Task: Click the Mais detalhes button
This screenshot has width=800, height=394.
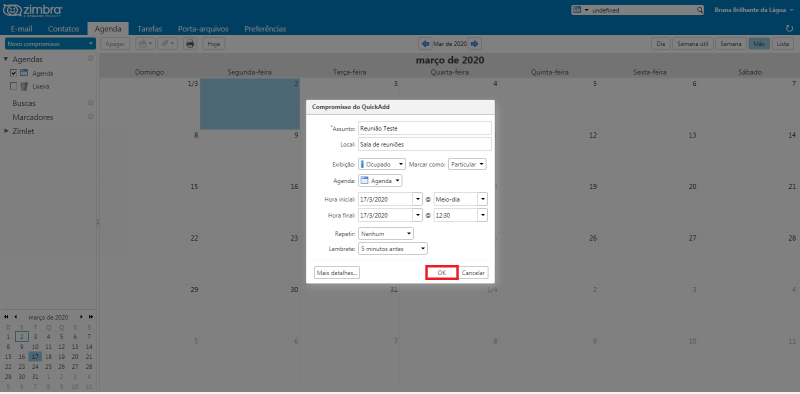Action: (337, 273)
